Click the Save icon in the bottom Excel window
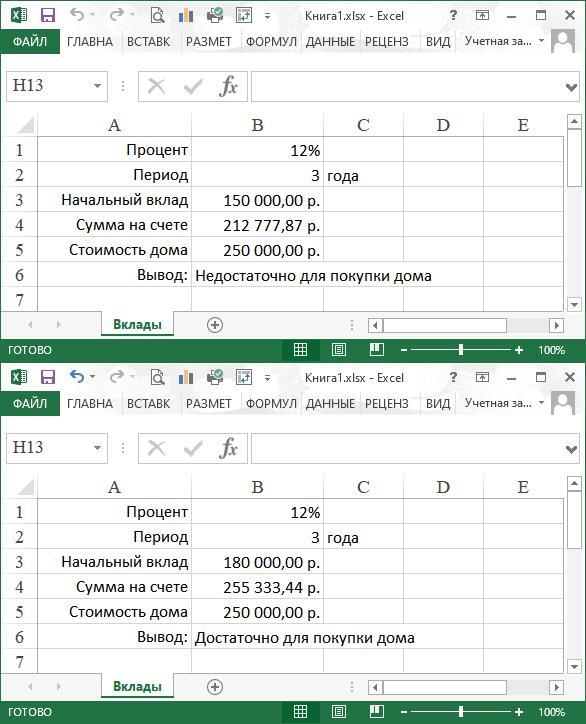 [48, 377]
